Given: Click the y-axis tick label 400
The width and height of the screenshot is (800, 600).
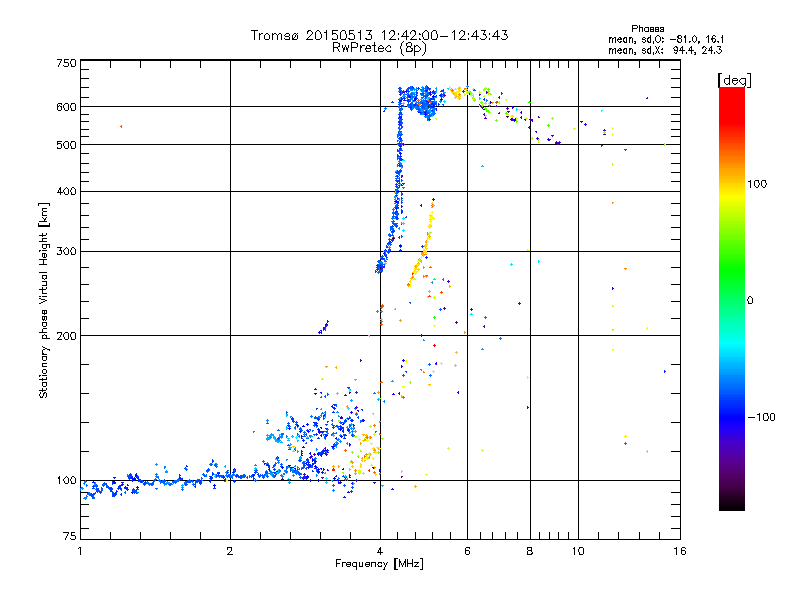Looking at the screenshot, I should point(67,192).
